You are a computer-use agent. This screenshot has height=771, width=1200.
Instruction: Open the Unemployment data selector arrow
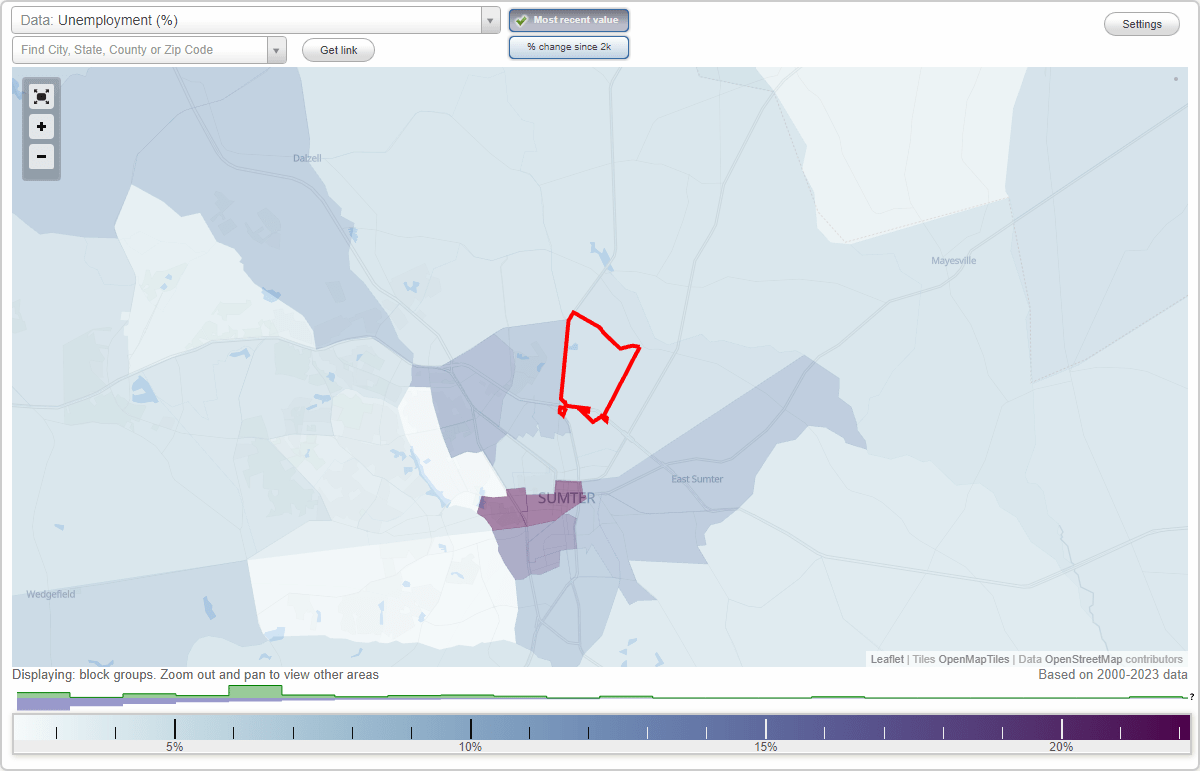point(489,19)
